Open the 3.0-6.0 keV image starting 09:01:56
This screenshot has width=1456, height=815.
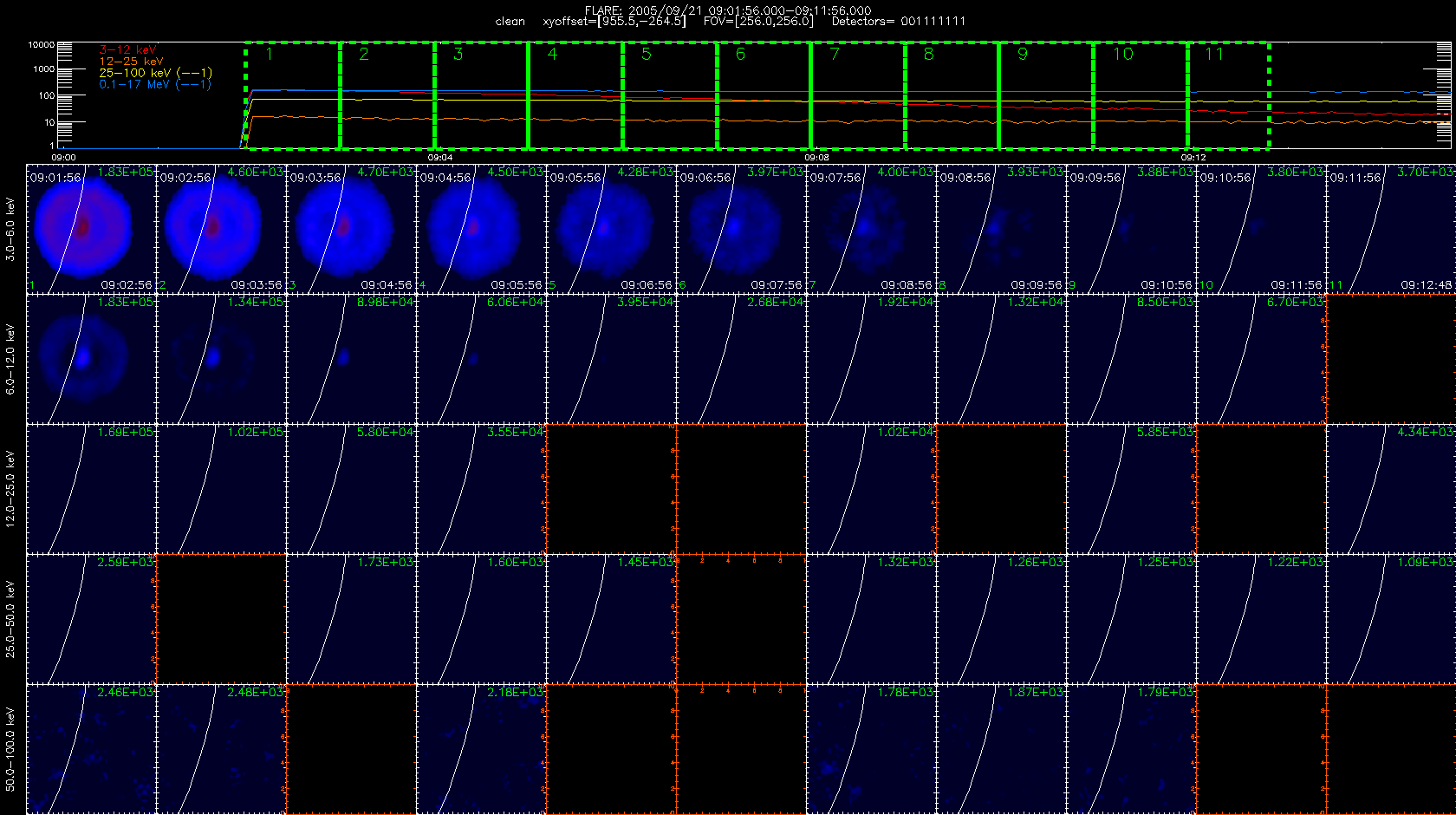pos(91,228)
